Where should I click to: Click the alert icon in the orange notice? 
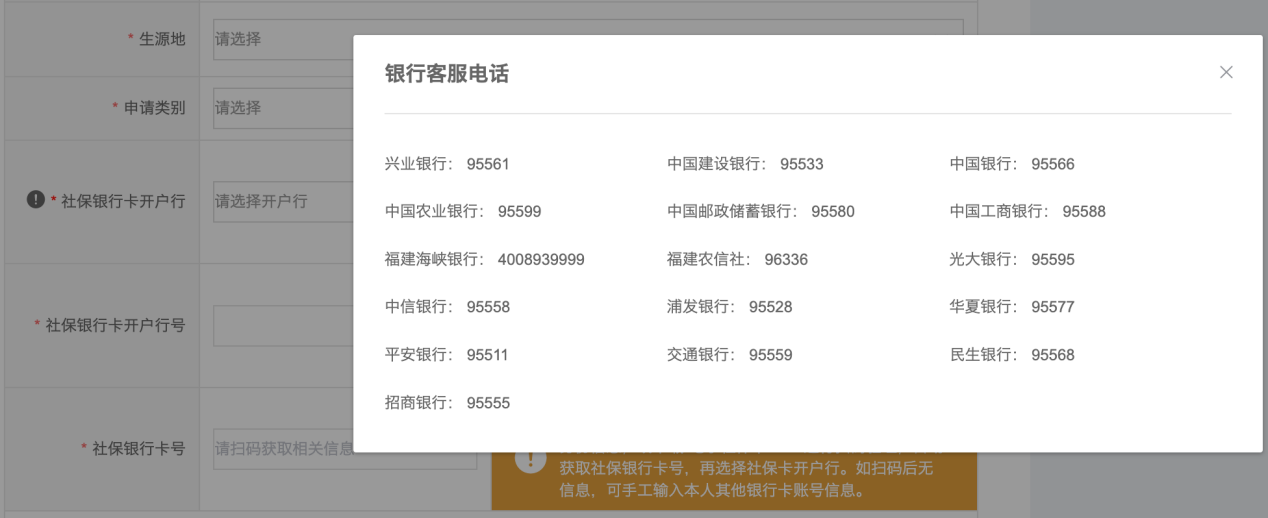click(530, 459)
